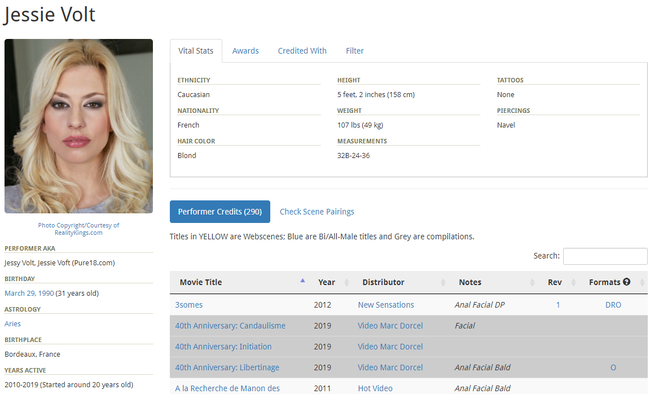Open the Credited With tab
The image size is (650, 394).
(302, 51)
